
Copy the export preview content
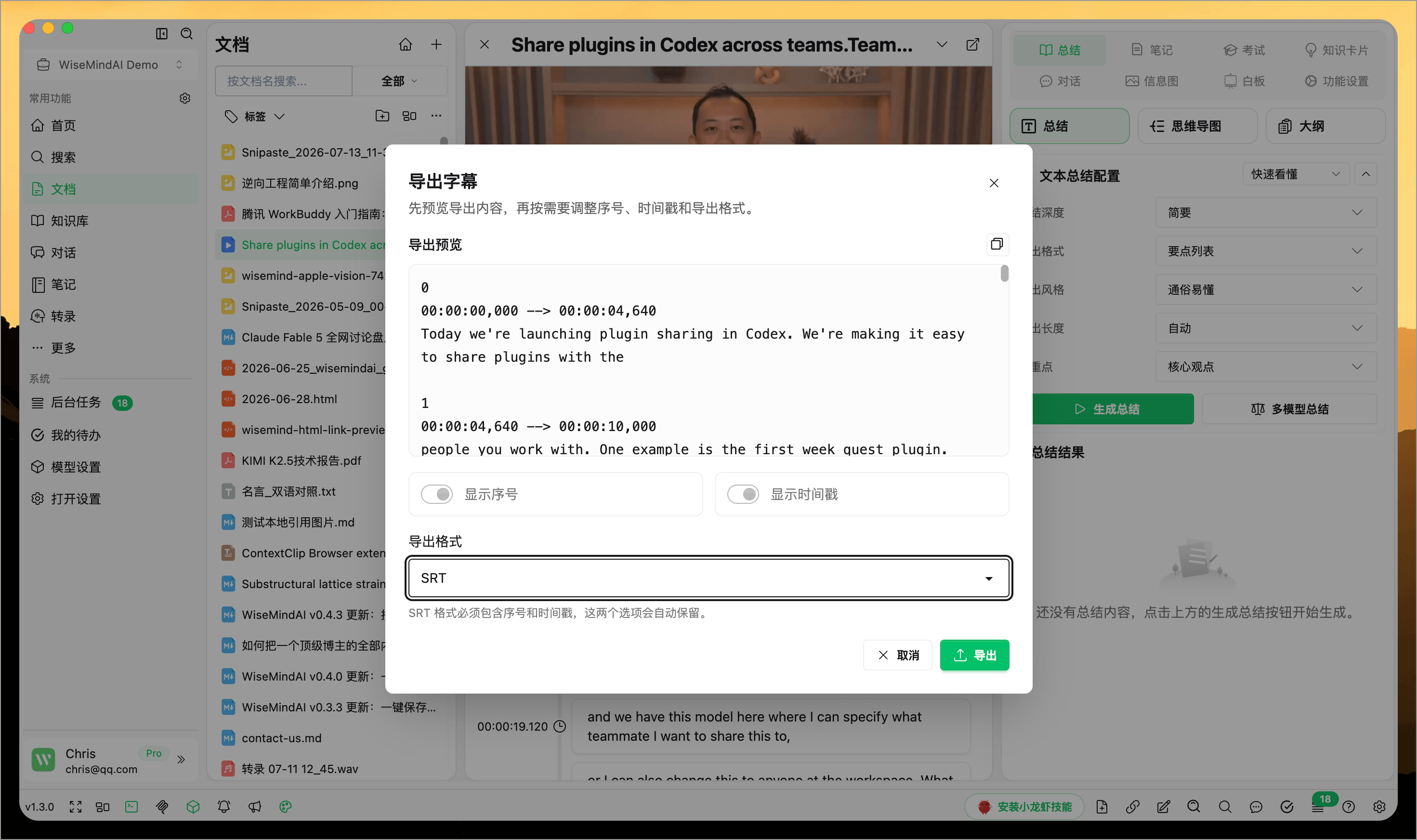(x=997, y=244)
